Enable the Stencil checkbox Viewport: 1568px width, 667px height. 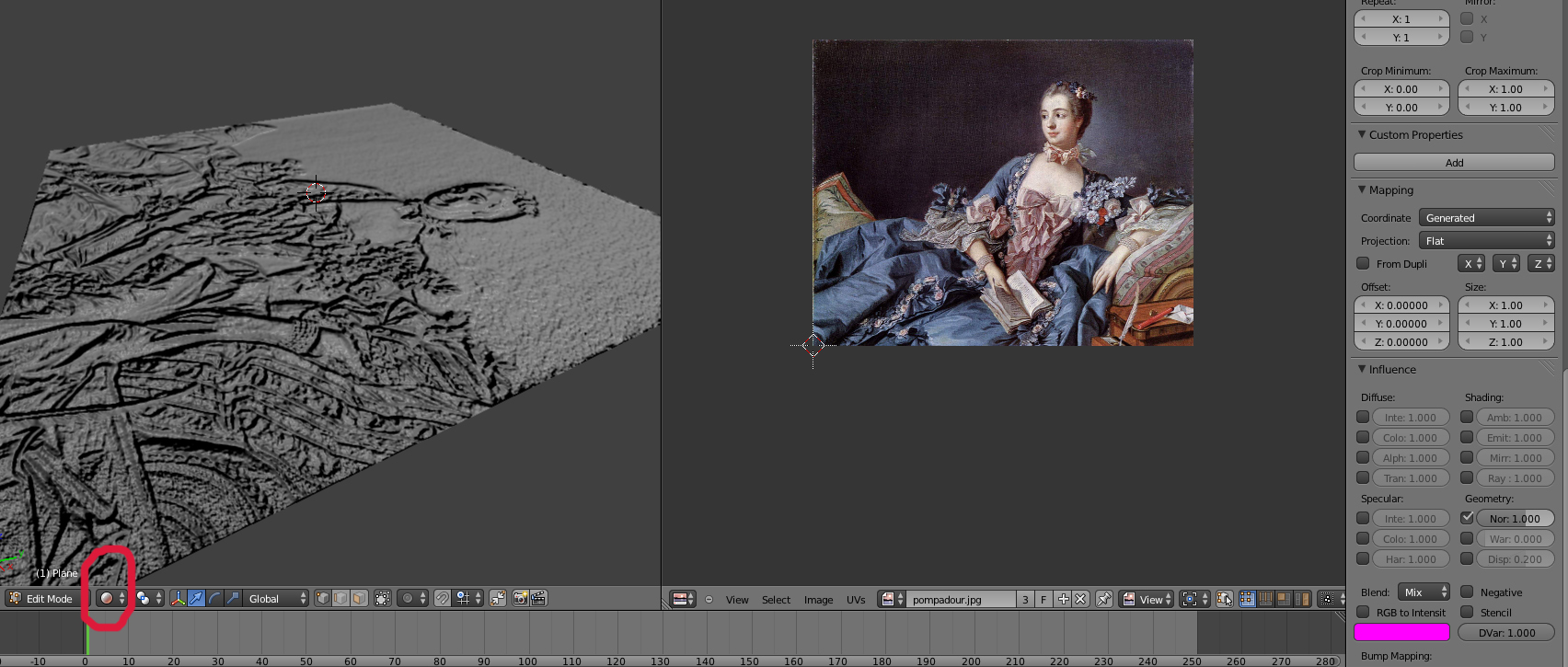pos(1467,612)
